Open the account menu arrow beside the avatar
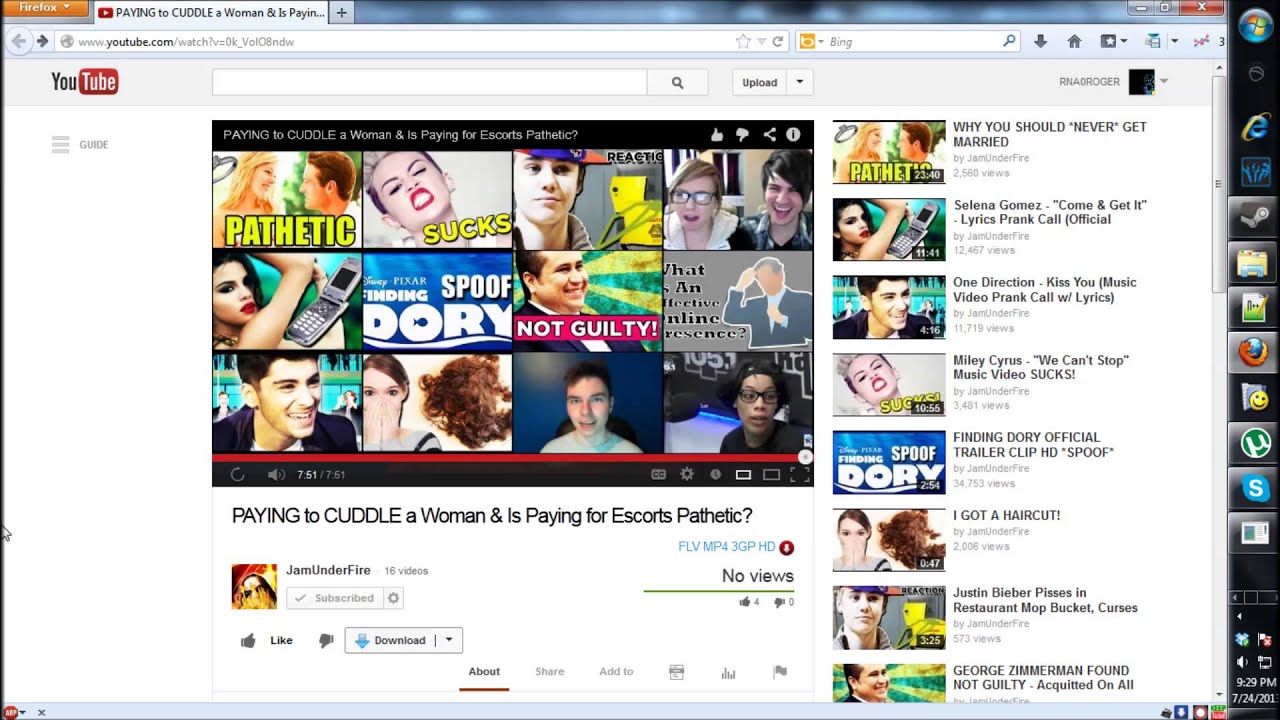This screenshot has width=1280, height=720. point(1164,82)
